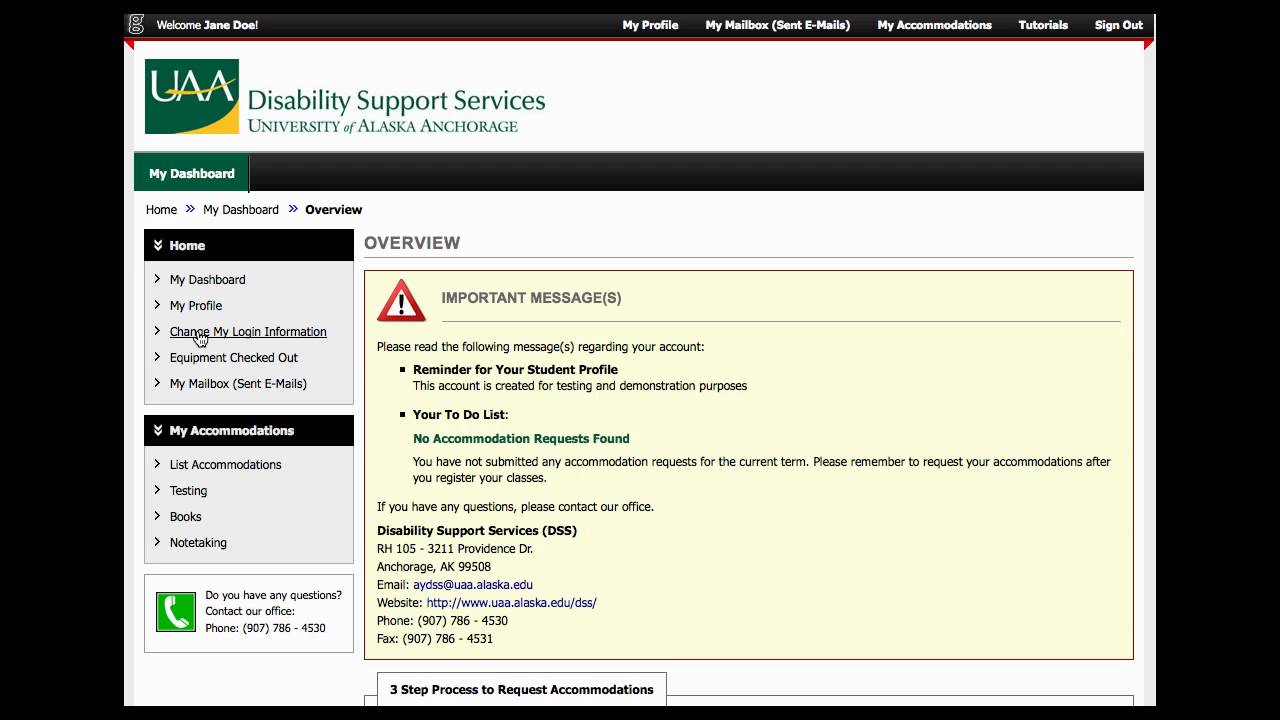
Task: Open Change My Login Information link
Action: click(x=248, y=331)
